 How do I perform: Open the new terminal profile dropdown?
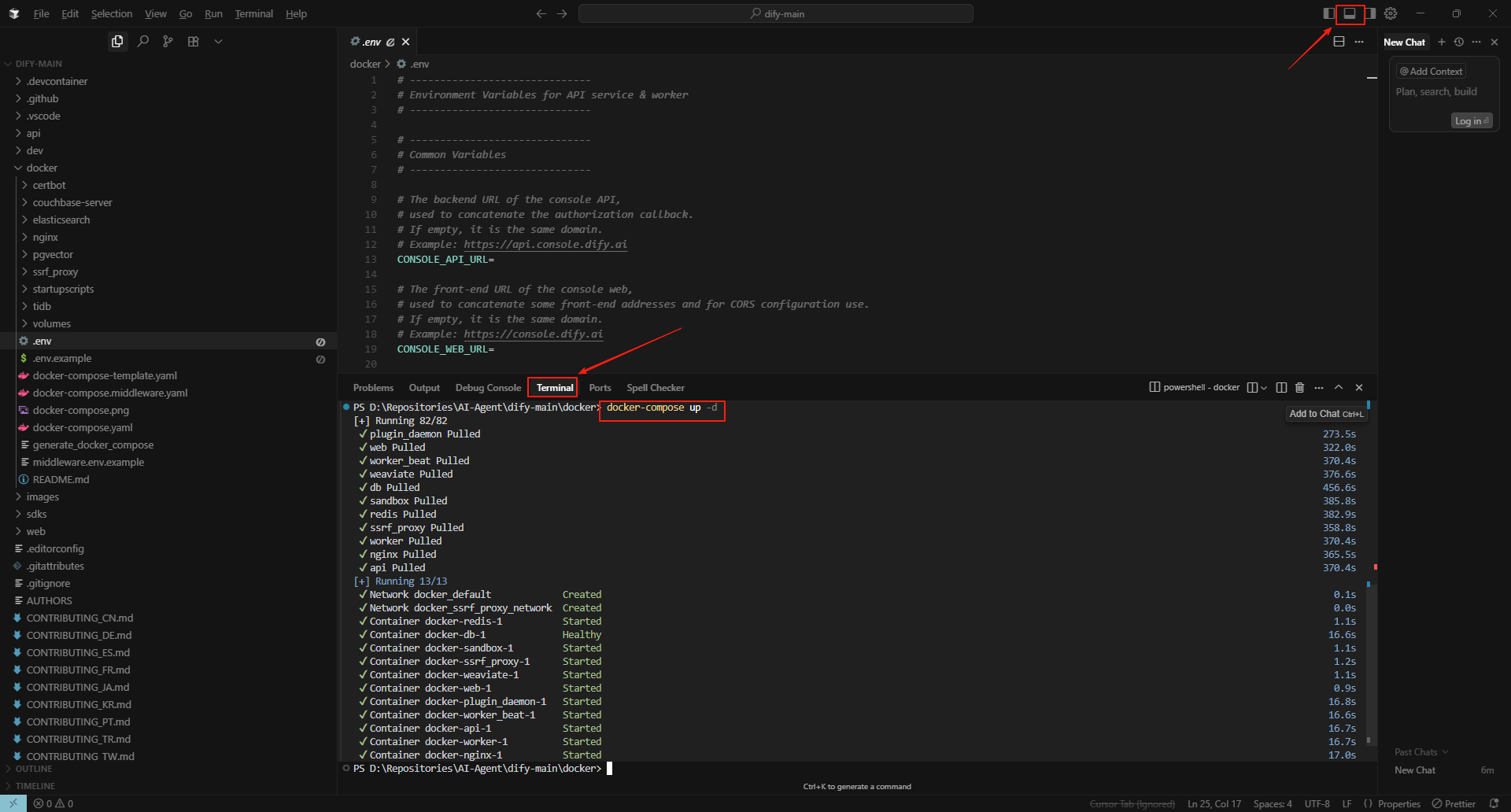(x=1264, y=387)
